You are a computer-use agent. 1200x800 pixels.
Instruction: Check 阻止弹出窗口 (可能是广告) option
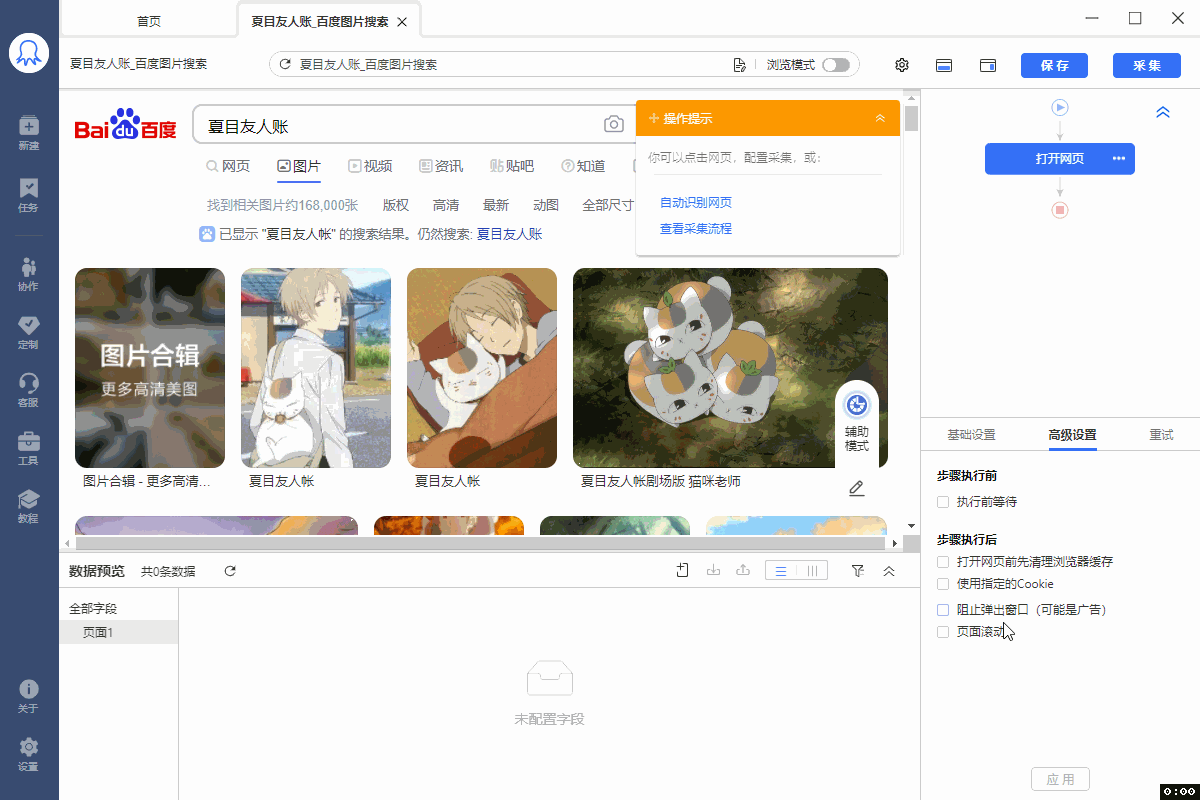pyautogui.click(x=943, y=609)
